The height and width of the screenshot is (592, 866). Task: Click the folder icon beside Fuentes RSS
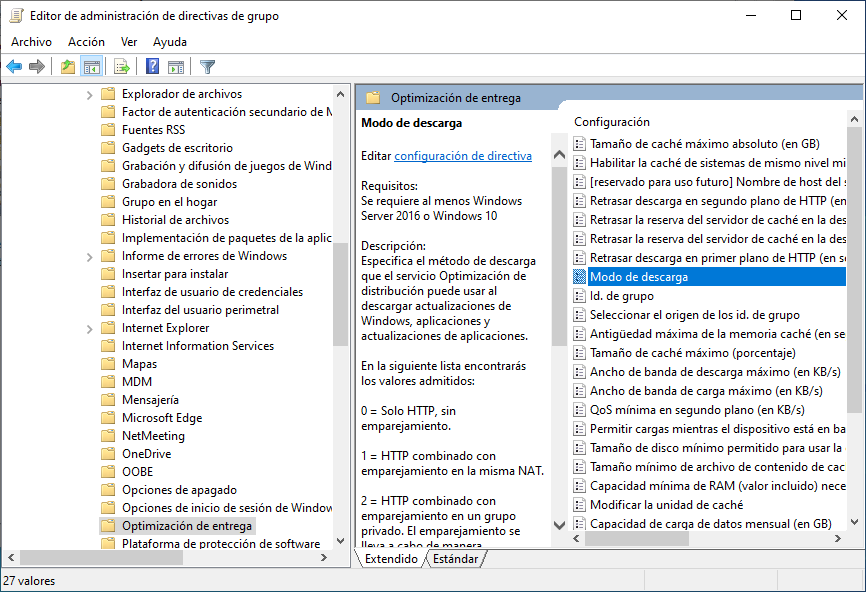(108, 130)
